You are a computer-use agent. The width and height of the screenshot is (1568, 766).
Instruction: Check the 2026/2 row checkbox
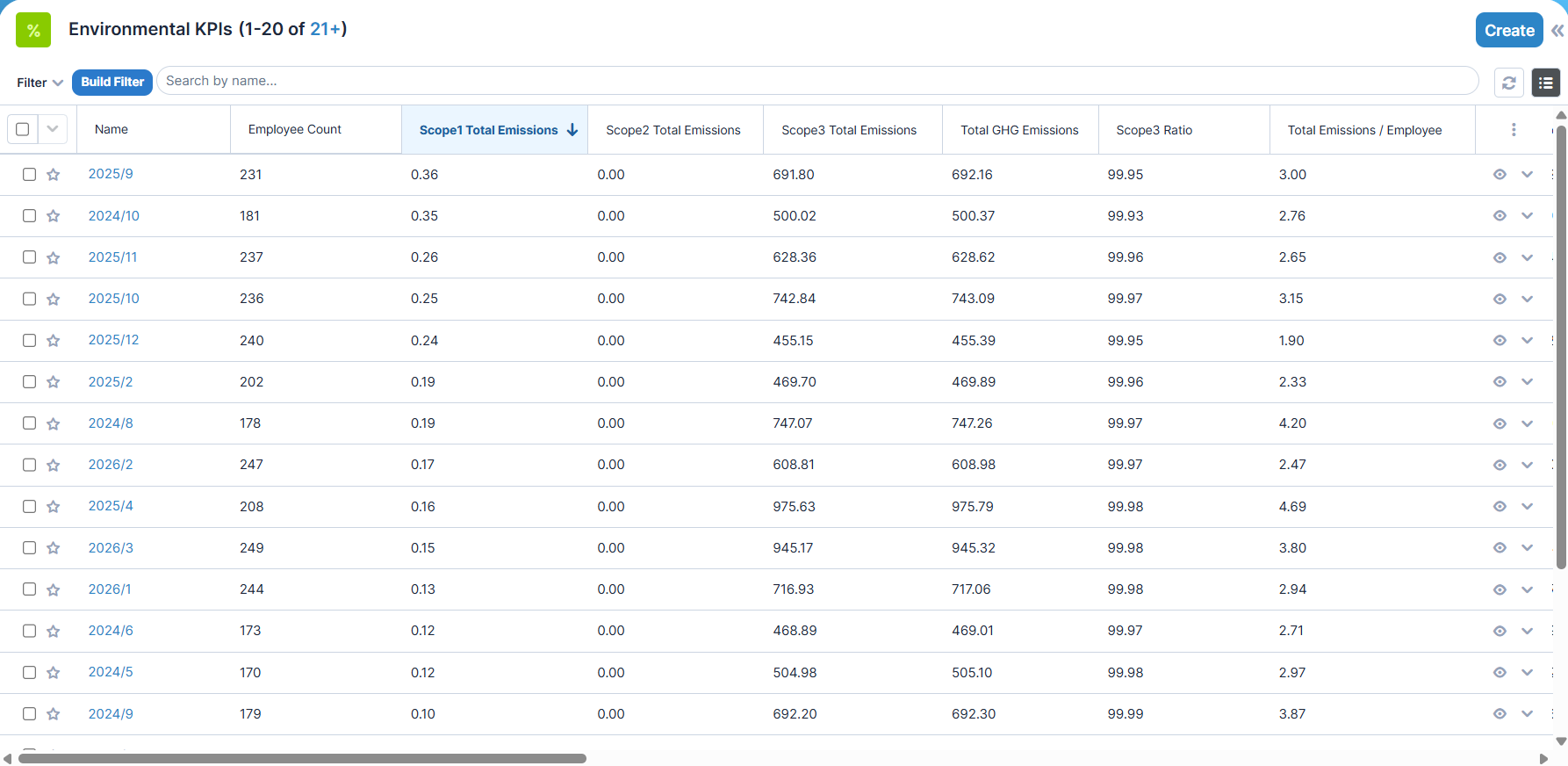click(x=29, y=465)
